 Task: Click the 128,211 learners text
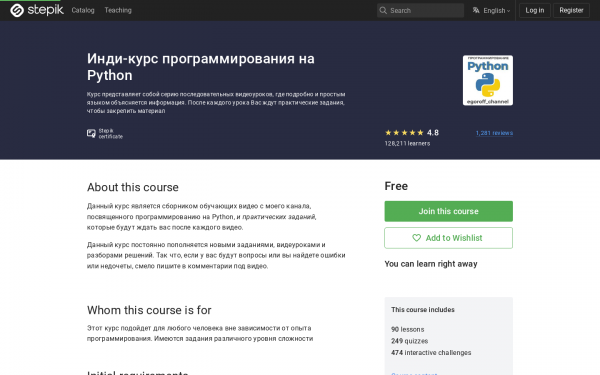tap(407, 143)
